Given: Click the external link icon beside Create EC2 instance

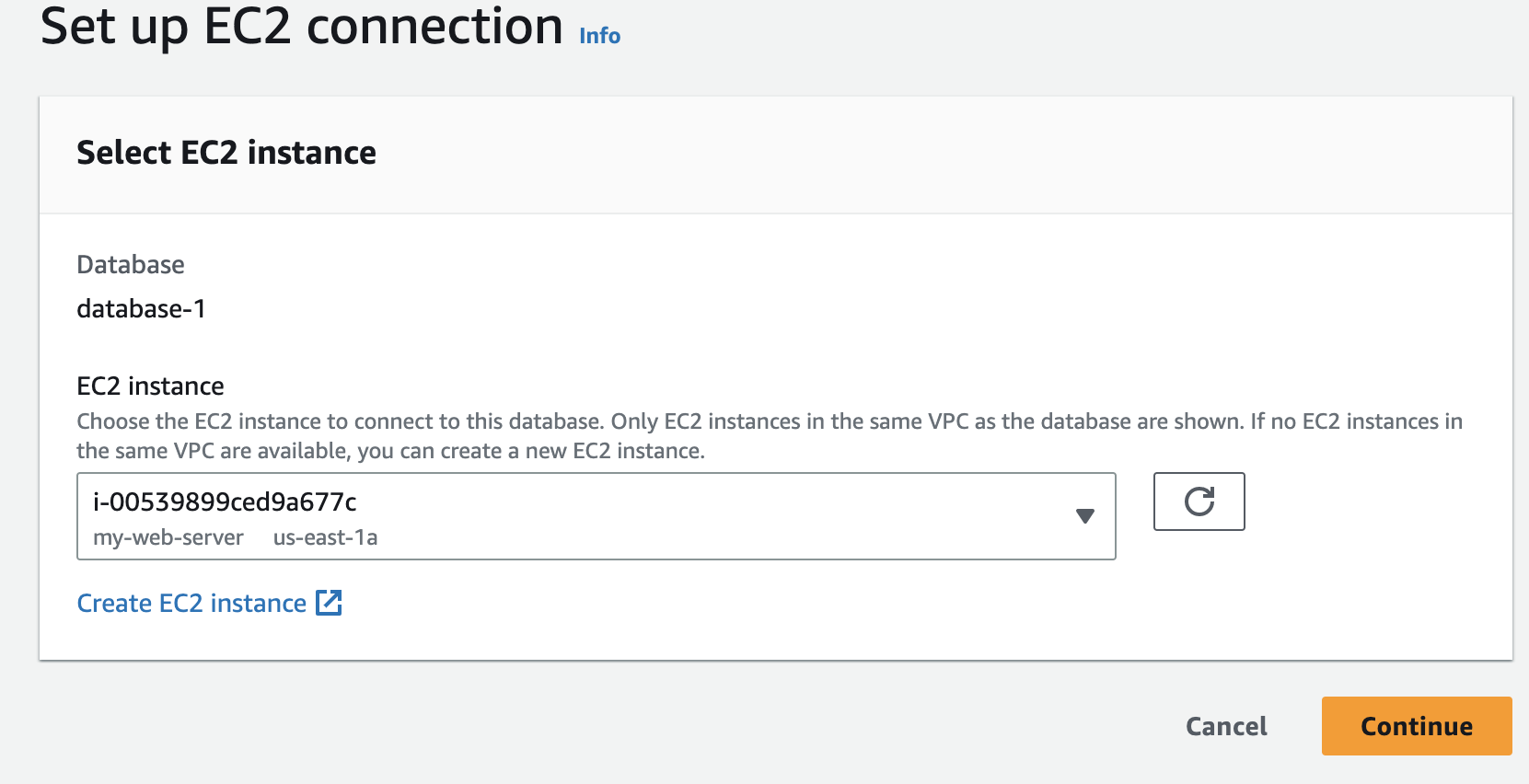Looking at the screenshot, I should click(x=329, y=603).
